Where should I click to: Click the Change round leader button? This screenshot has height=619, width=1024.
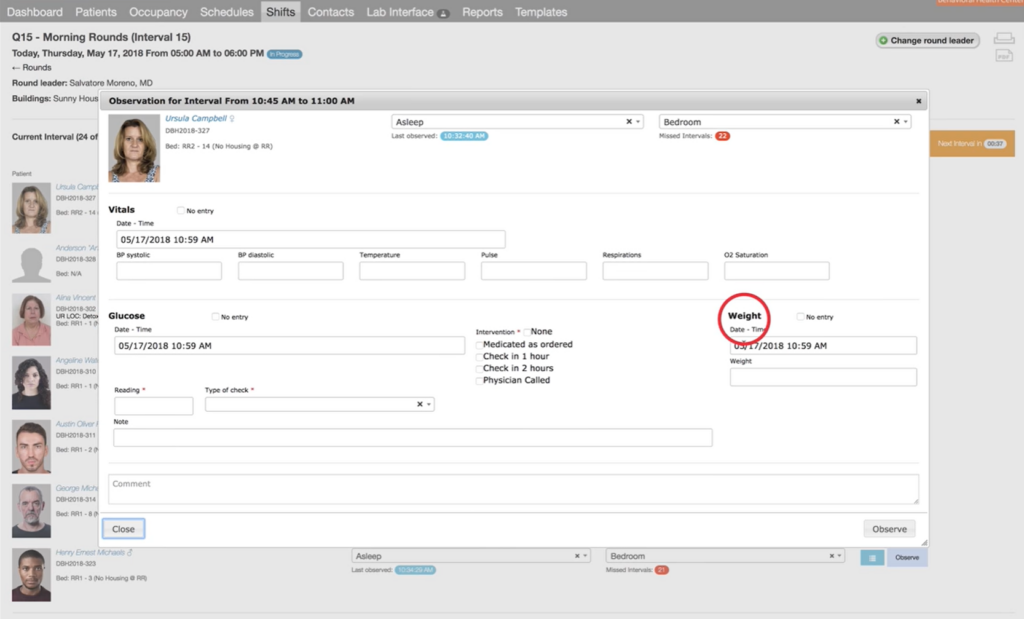(927, 40)
